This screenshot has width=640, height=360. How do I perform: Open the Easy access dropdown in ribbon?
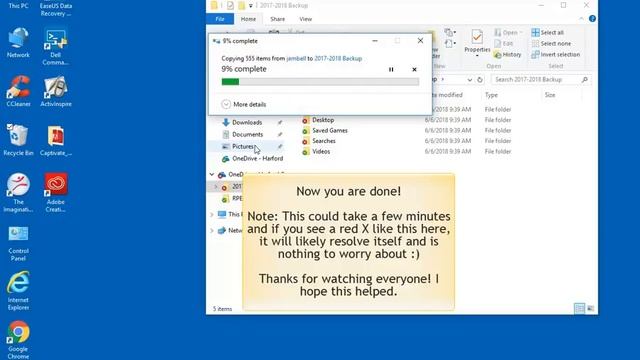click(450, 43)
